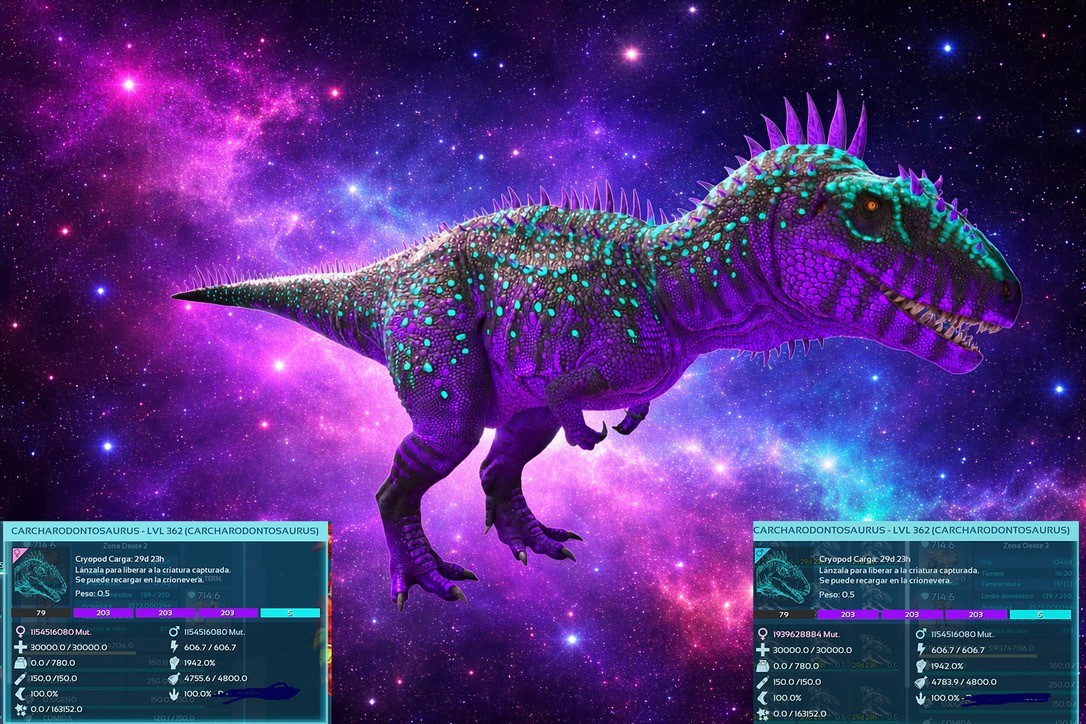The width and height of the screenshot is (1086, 724).
Task: Select first purple 203 swatch on female card
Action: pos(103,612)
